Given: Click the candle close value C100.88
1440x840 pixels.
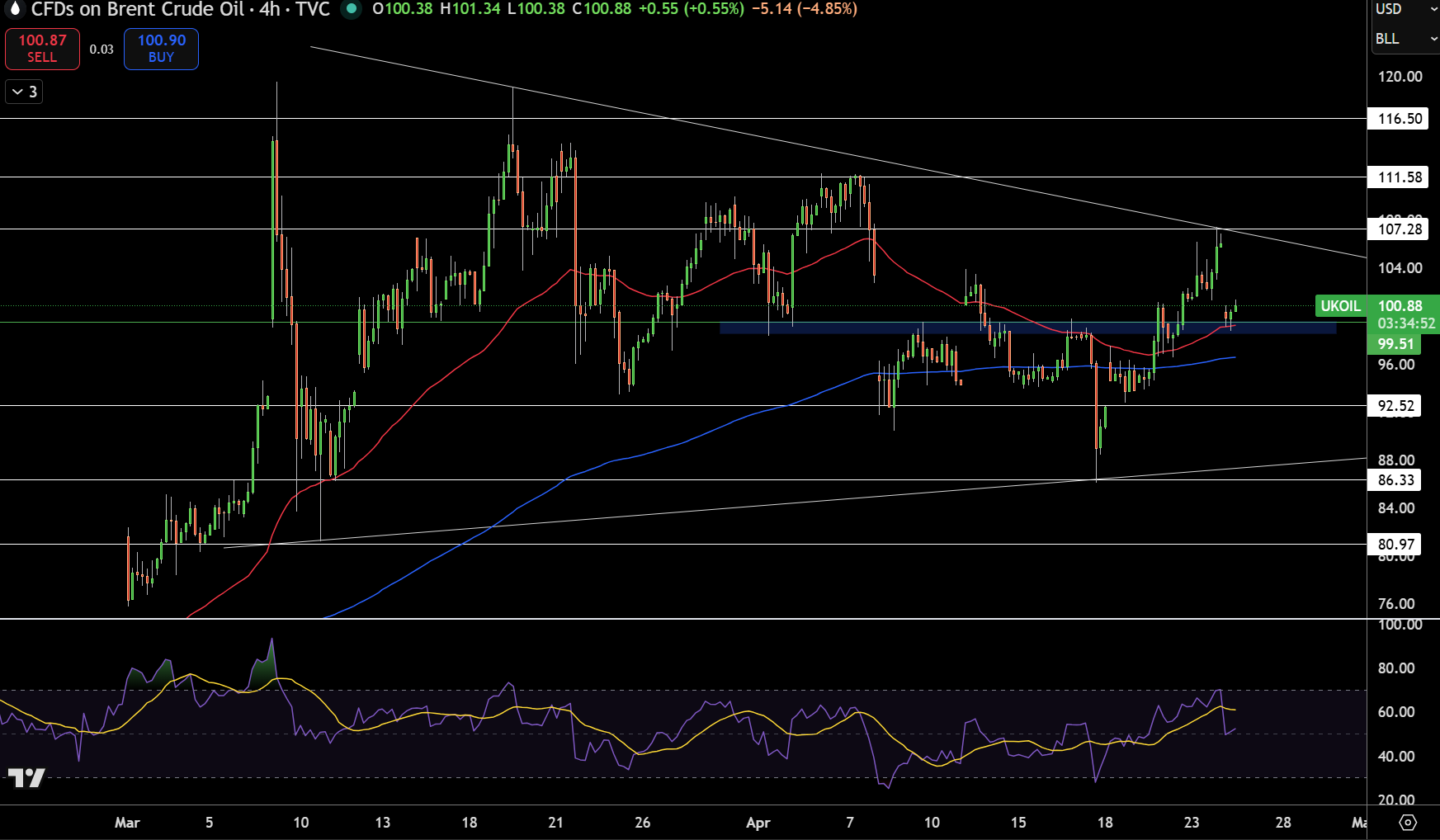Looking at the screenshot, I should (x=602, y=9).
